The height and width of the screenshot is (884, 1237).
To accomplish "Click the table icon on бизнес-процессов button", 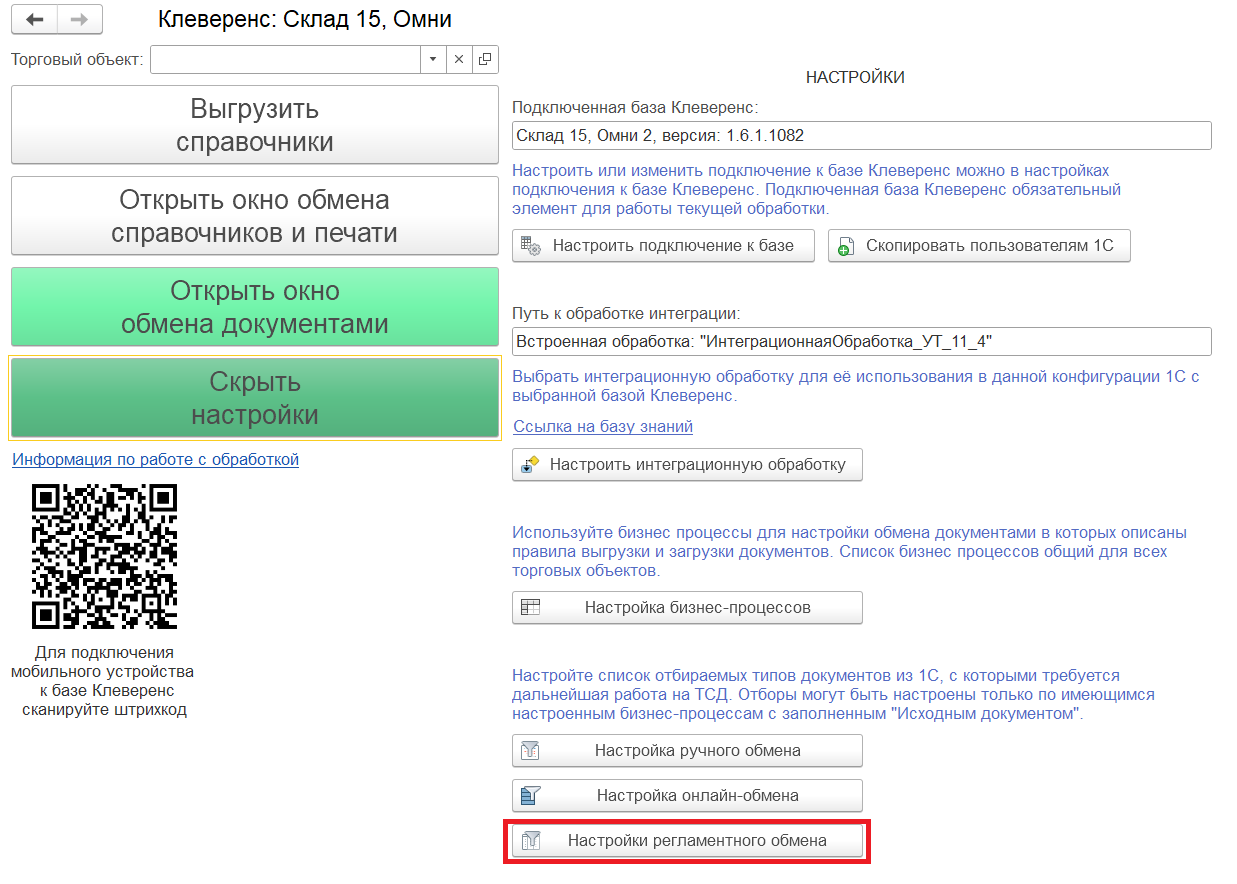I will [530, 607].
